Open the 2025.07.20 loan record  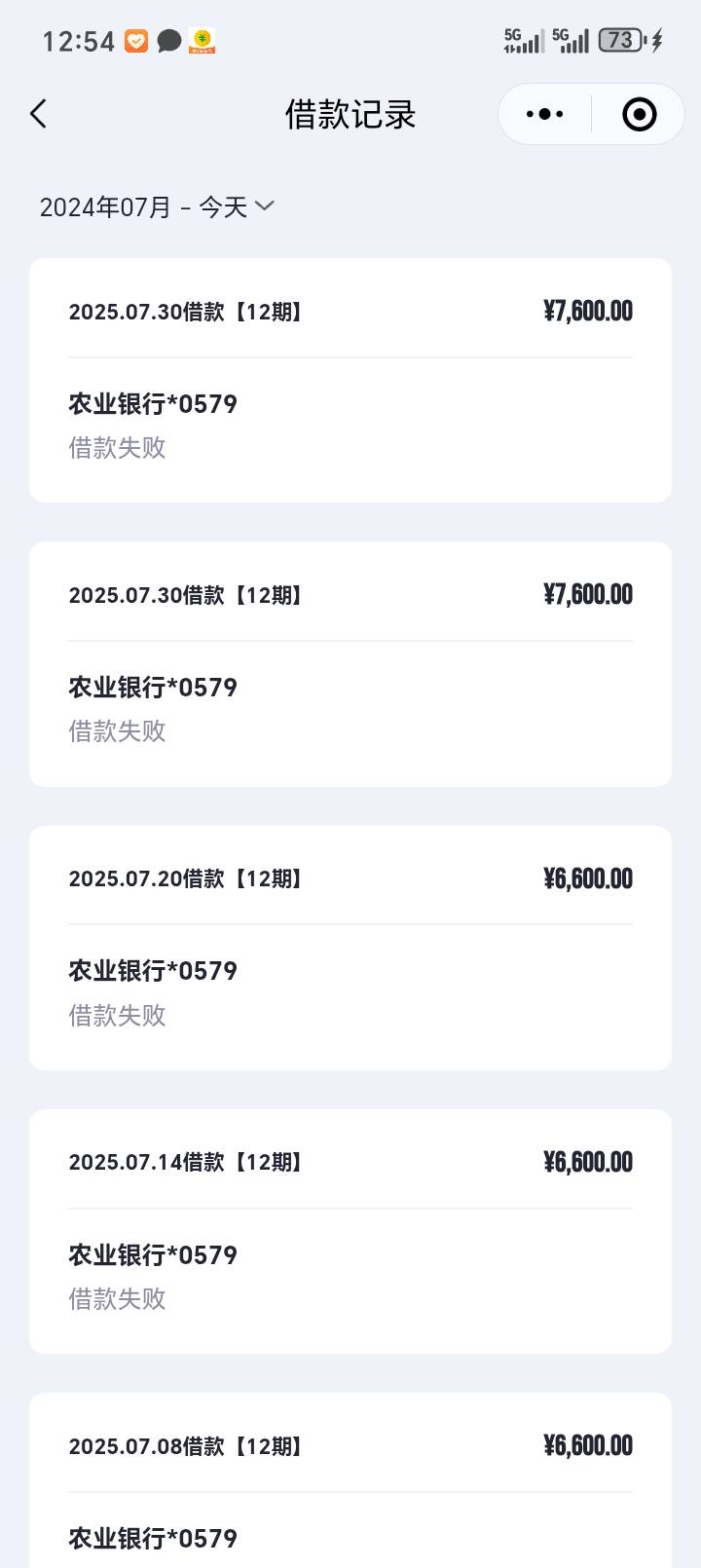tap(350, 948)
